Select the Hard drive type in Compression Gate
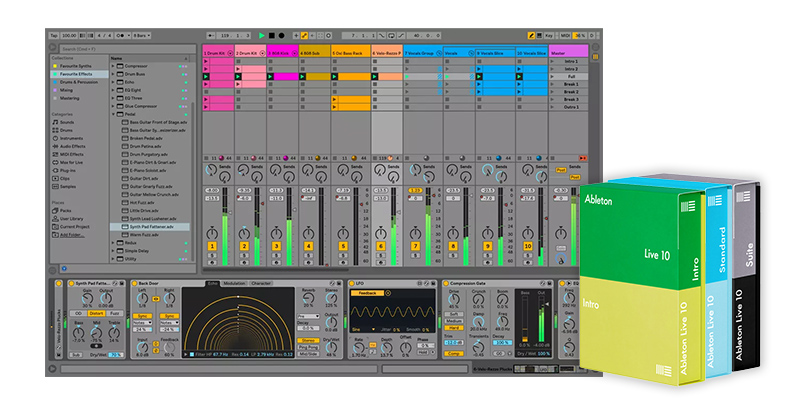Image resolution: width=800 pixels, height=400 pixels. (x=454, y=328)
